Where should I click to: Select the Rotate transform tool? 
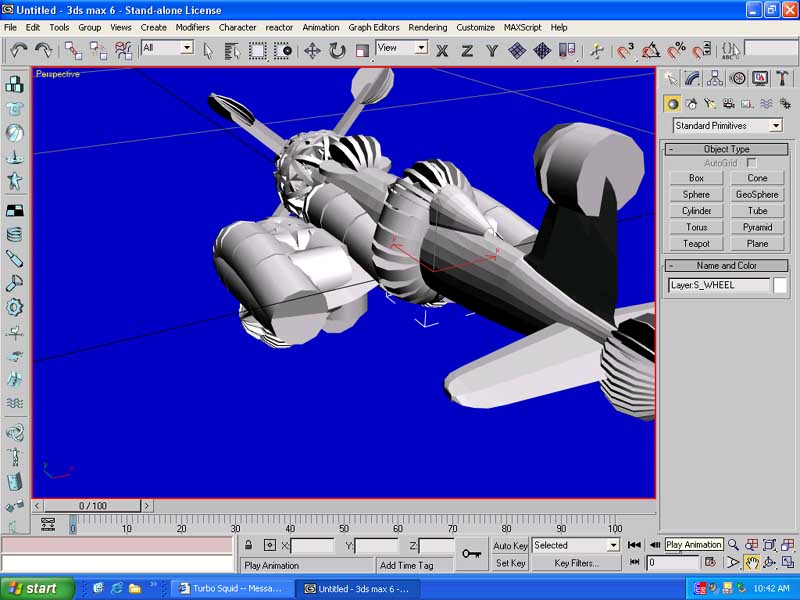(x=337, y=50)
